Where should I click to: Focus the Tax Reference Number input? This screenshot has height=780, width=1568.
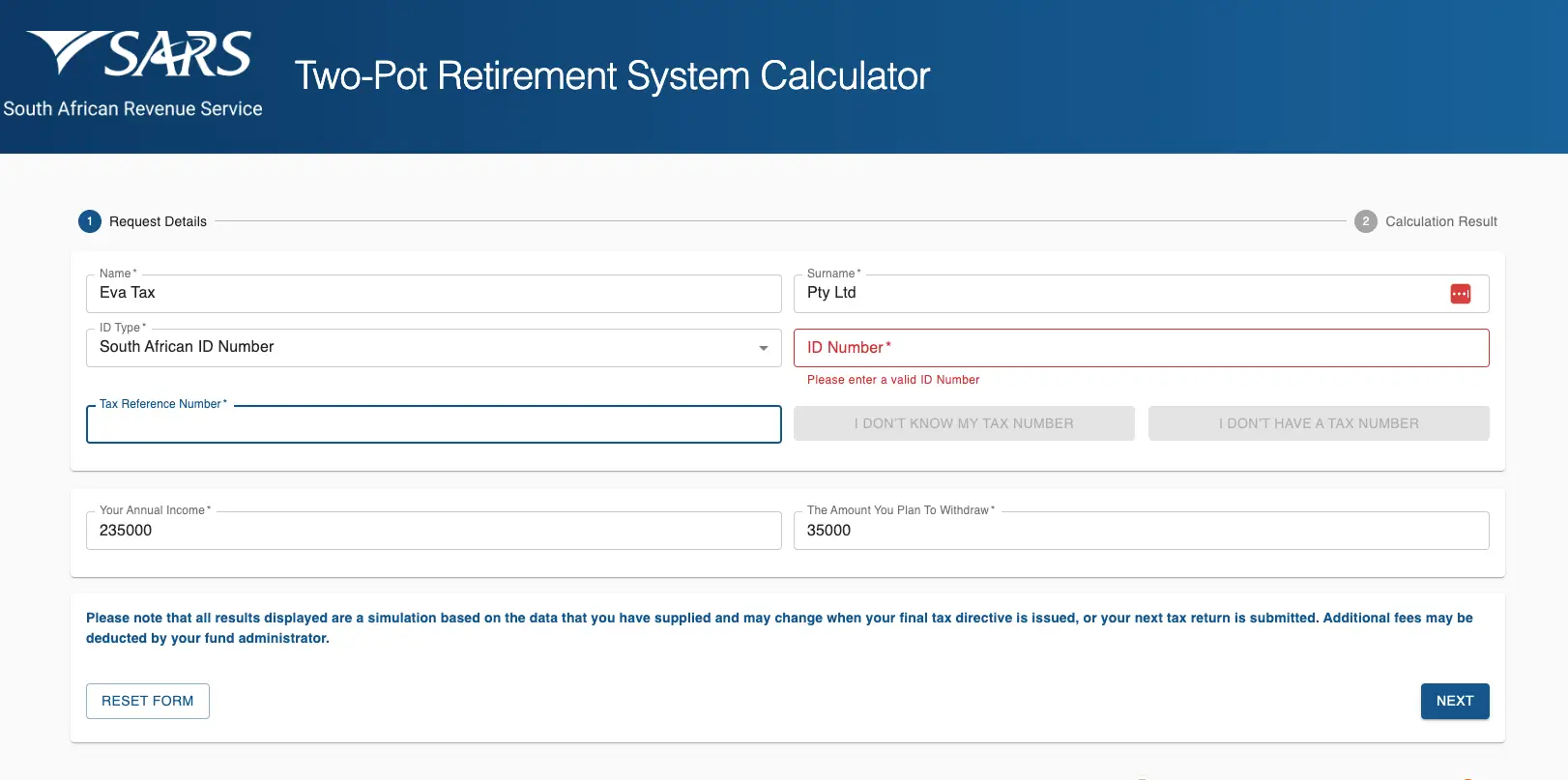[x=433, y=425]
